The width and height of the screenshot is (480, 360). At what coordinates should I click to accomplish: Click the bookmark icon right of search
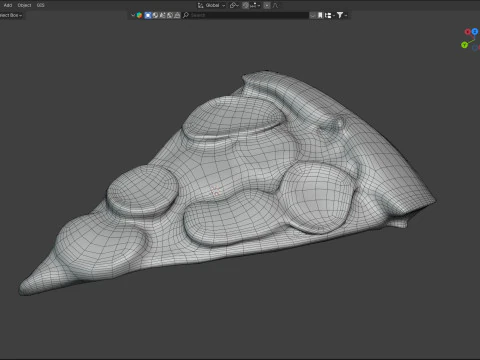point(320,15)
